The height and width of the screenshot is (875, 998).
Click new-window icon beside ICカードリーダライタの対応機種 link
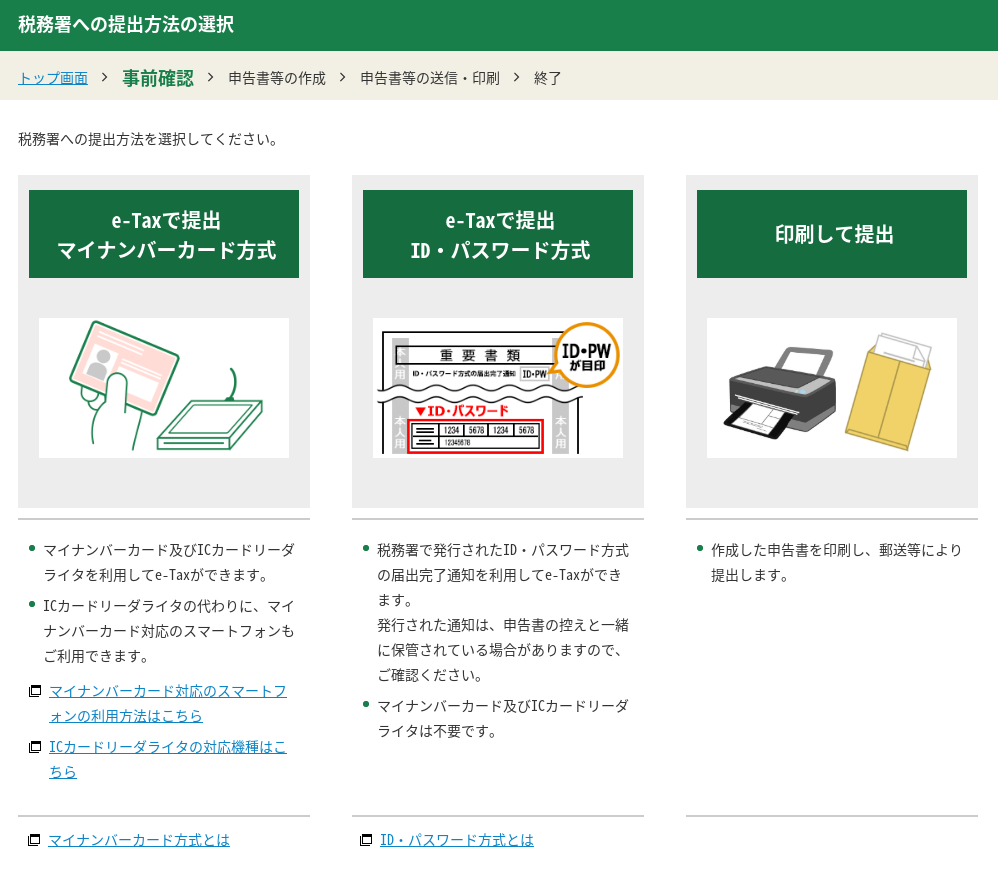pyautogui.click(x=35, y=747)
